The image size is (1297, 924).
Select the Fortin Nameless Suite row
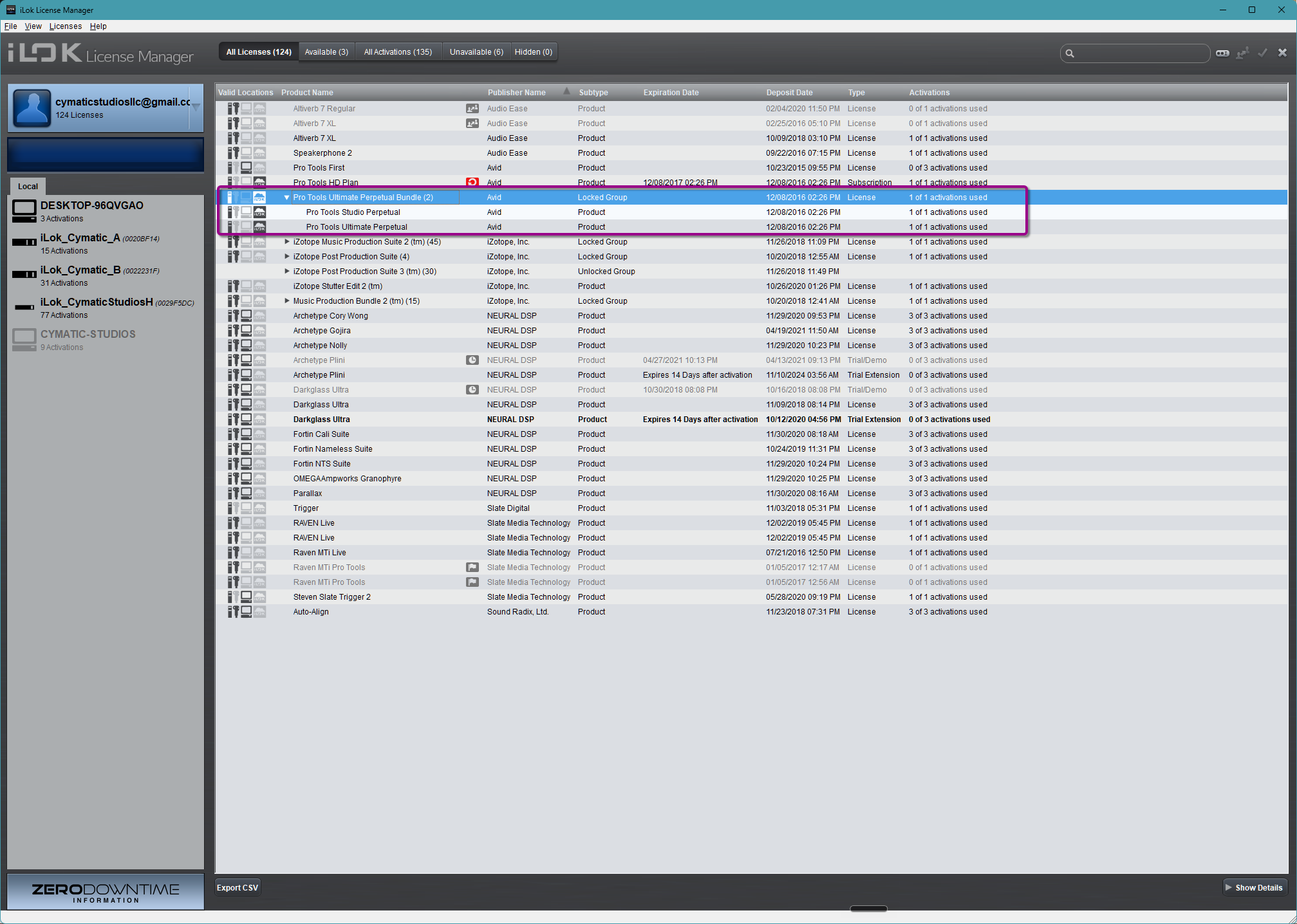click(751, 449)
